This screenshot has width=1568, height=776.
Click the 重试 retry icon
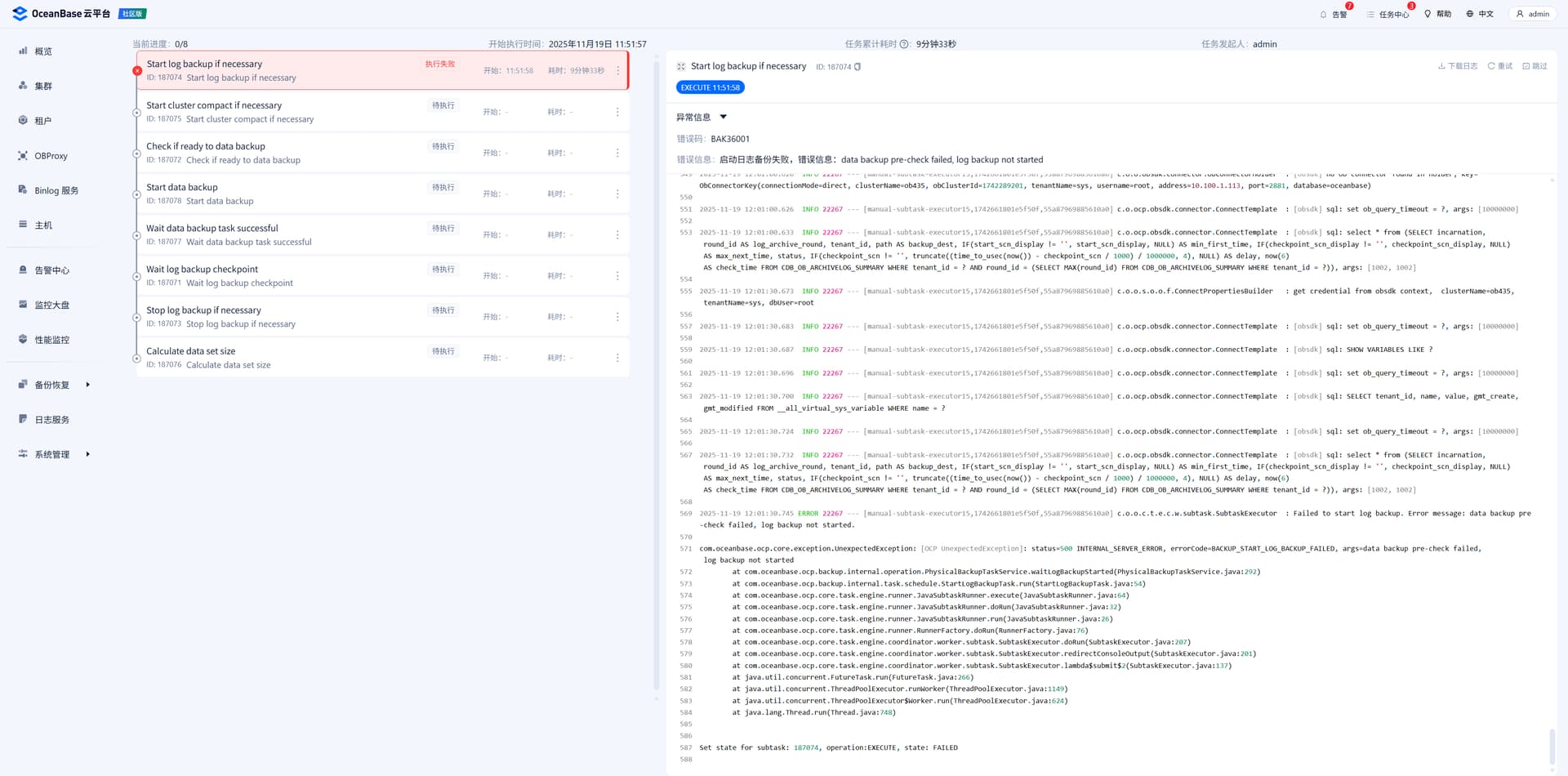tap(1491, 66)
